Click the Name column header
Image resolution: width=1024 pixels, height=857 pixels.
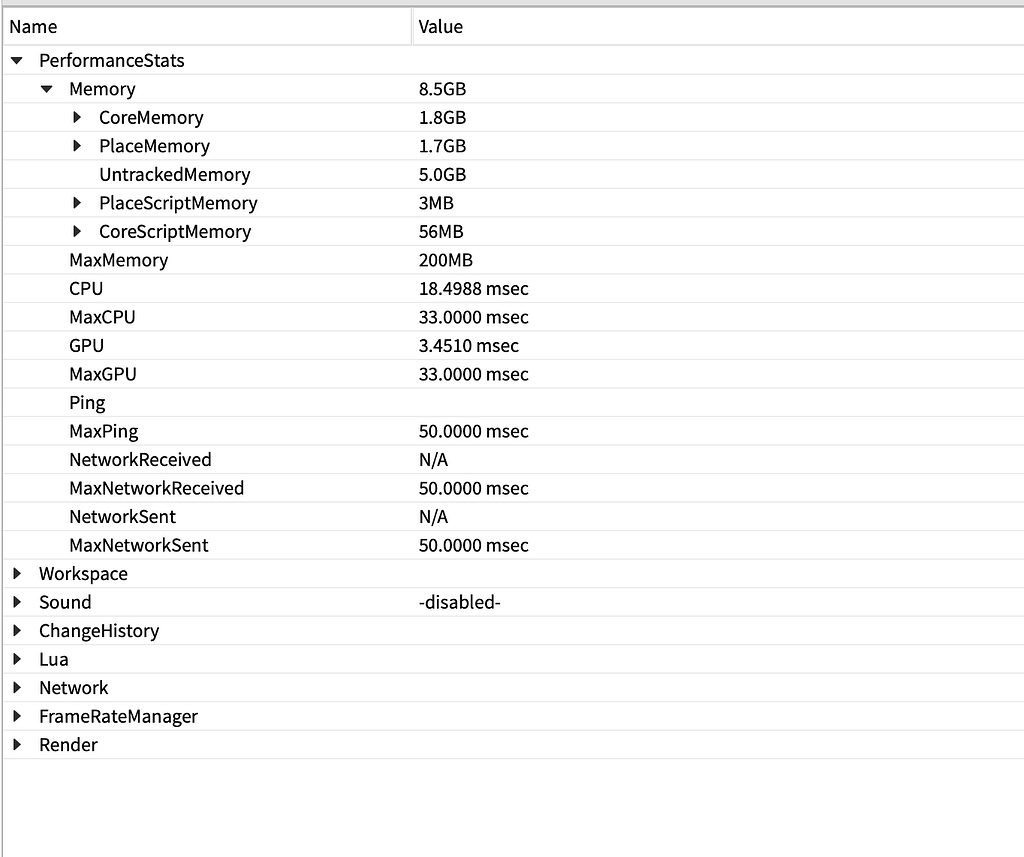point(33,26)
